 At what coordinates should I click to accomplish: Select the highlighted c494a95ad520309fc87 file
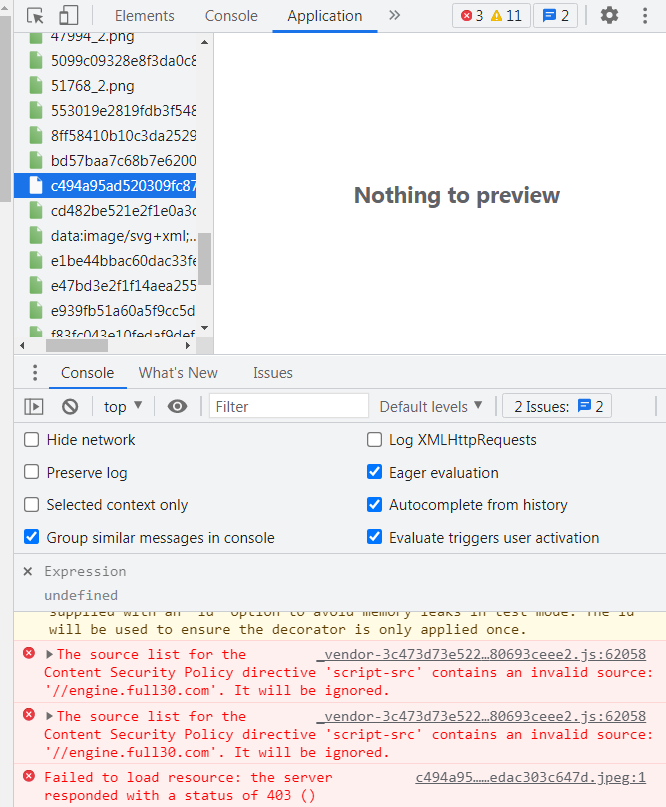tap(105, 185)
